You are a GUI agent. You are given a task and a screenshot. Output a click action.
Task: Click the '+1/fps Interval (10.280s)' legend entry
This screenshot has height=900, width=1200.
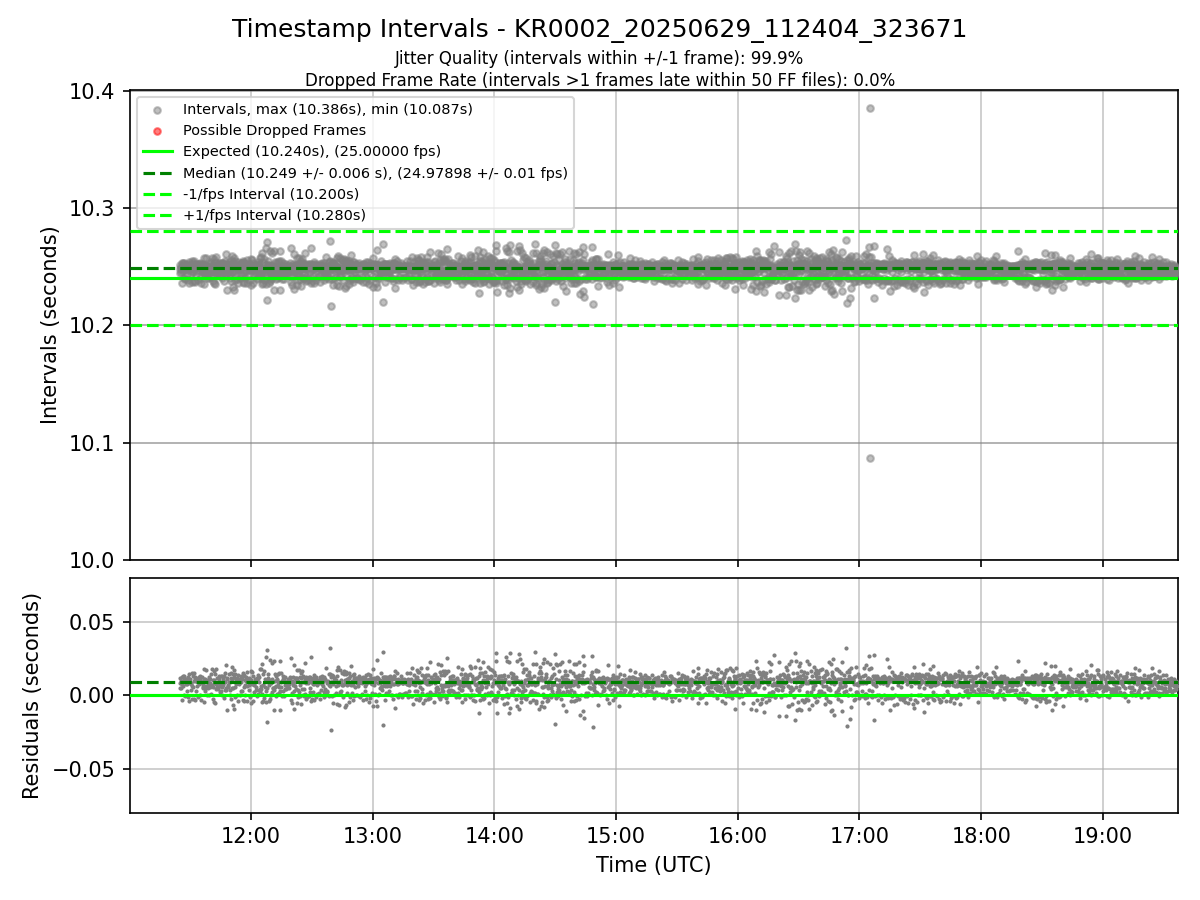(274, 215)
